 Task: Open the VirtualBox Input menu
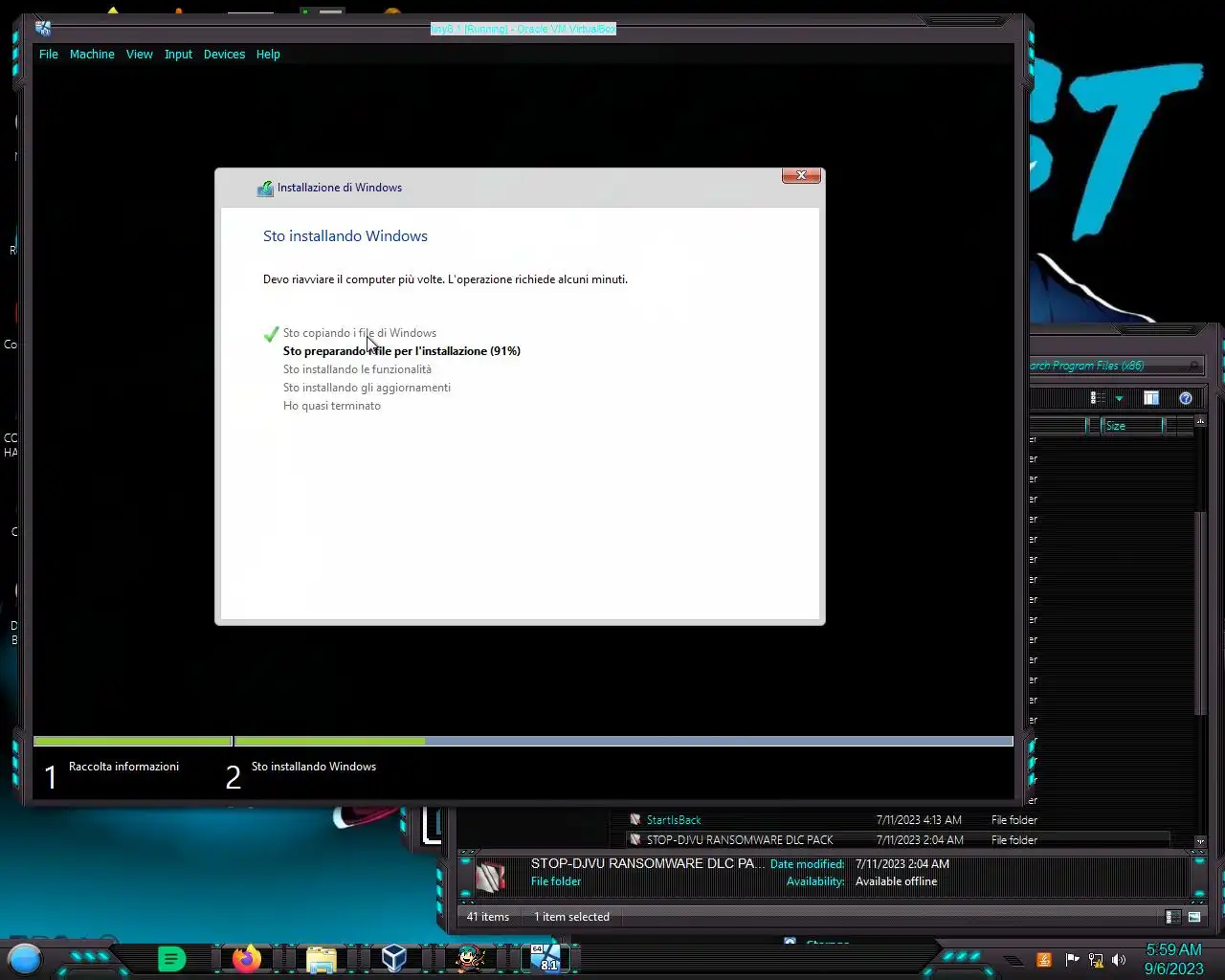(x=178, y=55)
